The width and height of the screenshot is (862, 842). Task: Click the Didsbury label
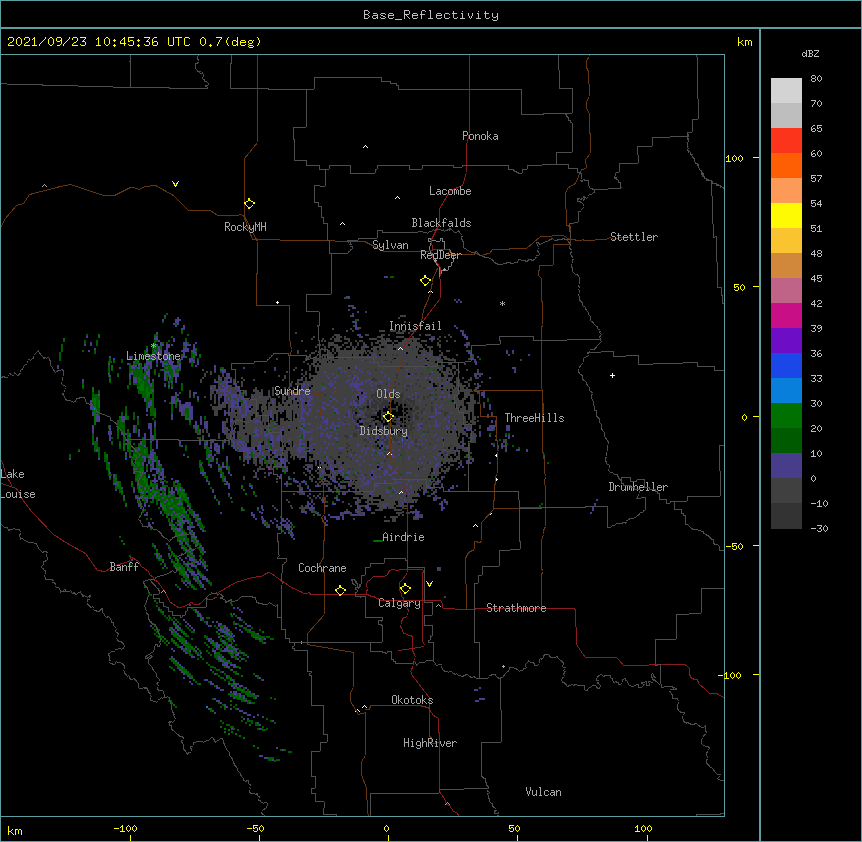(383, 431)
